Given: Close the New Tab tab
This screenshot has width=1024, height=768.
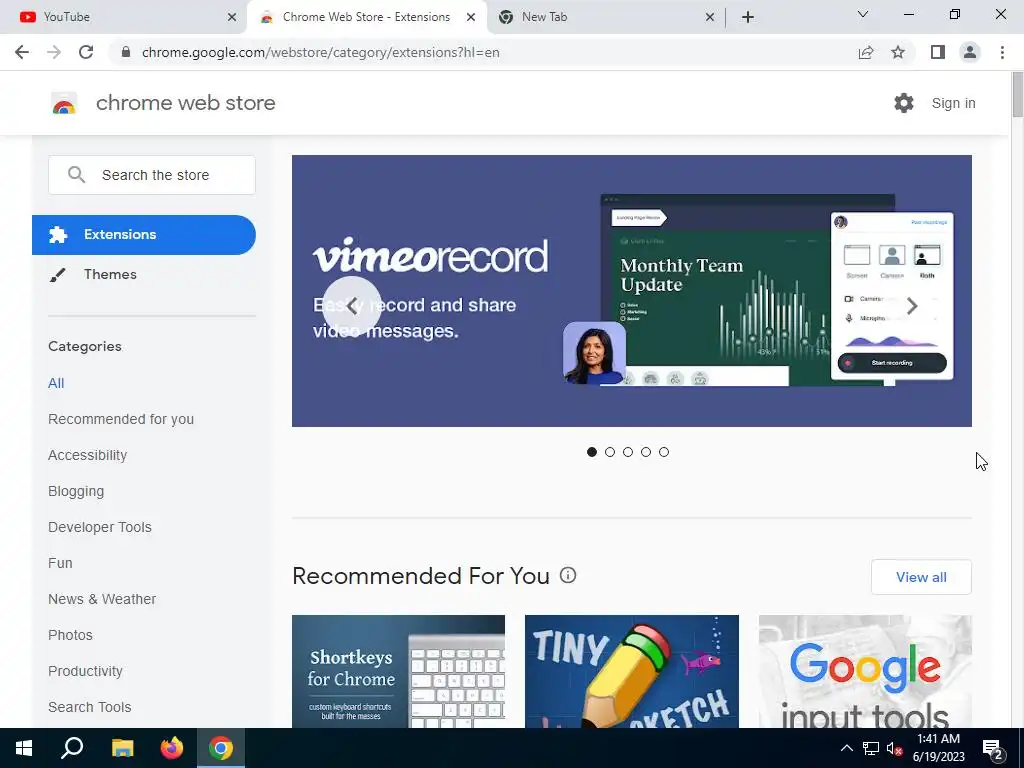Looking at the screenshot, I should click(710, 17).
